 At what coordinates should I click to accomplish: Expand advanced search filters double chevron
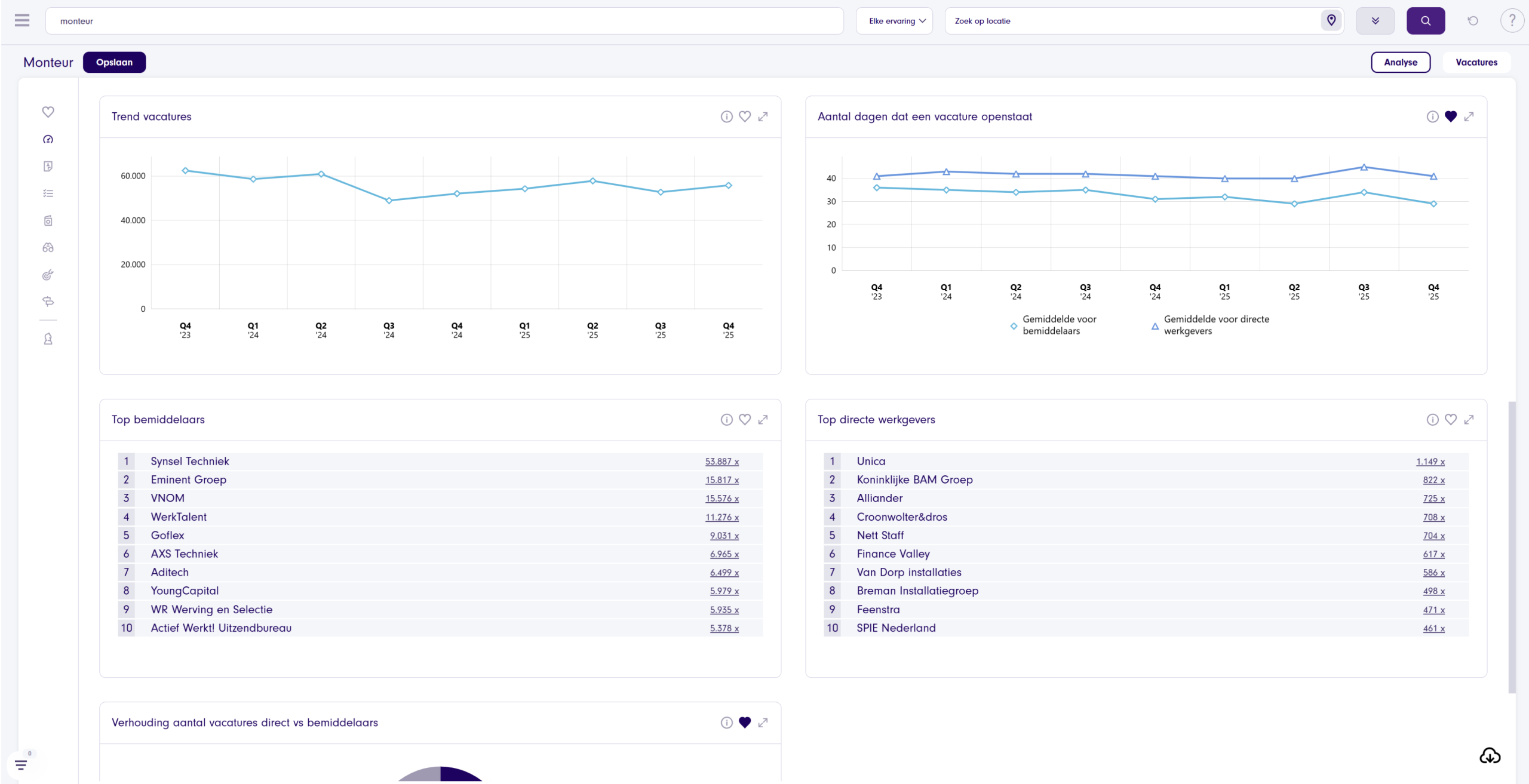click(x=1375, y=21)
